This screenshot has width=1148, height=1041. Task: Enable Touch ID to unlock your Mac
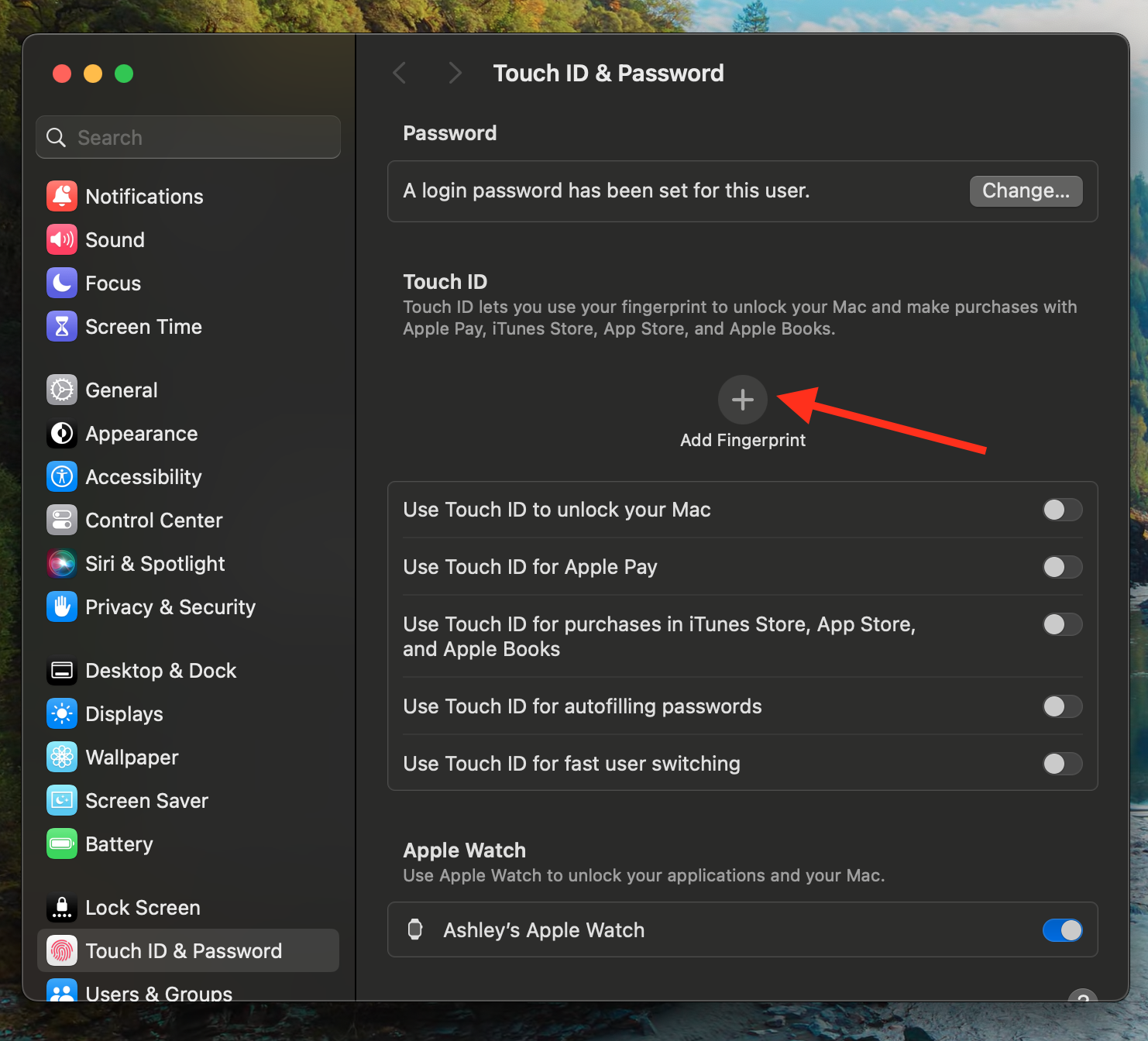coord(1061,510)
